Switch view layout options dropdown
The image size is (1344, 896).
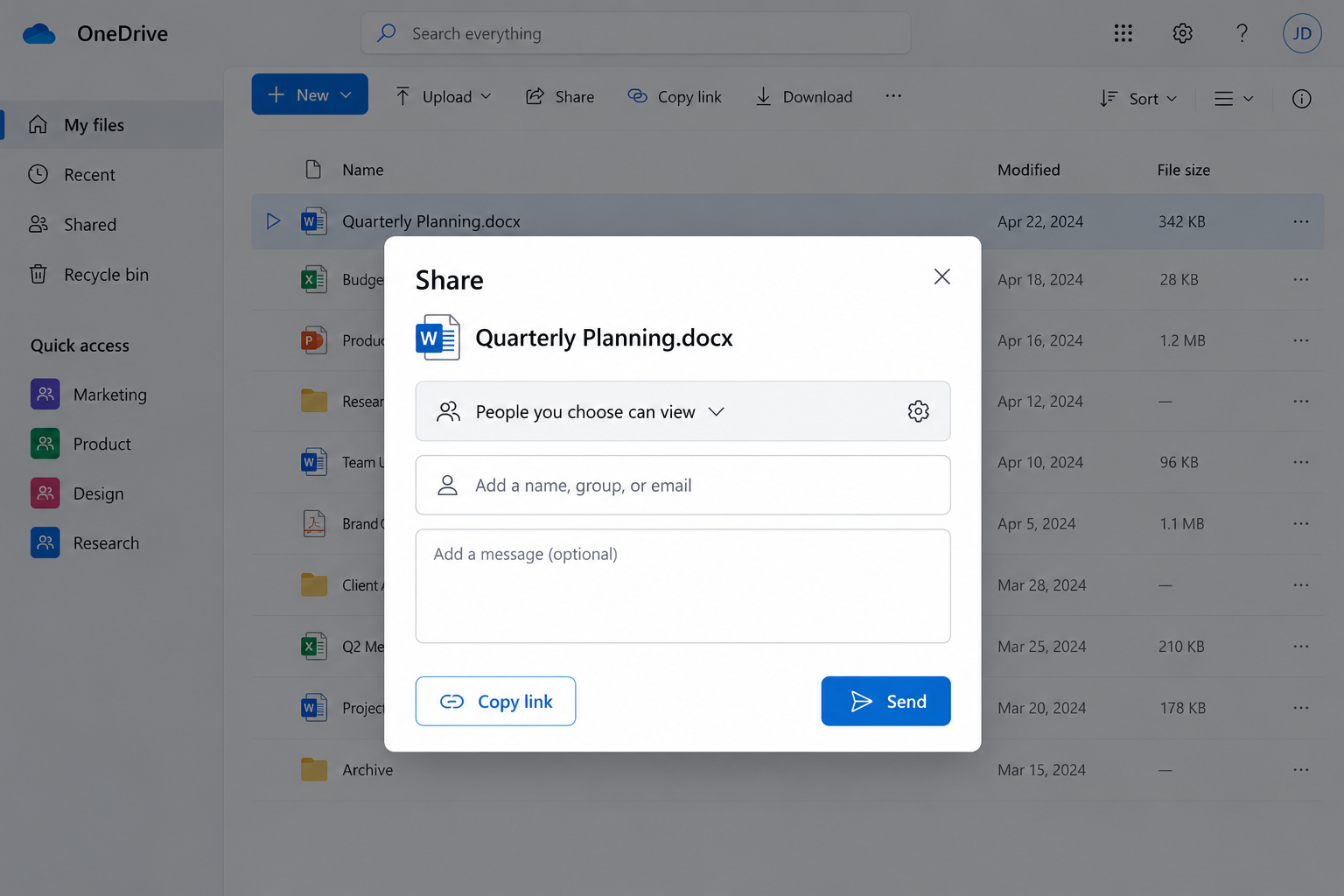click(x=1234, y=99)
